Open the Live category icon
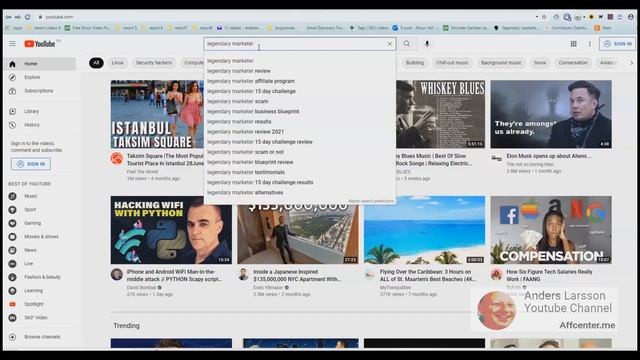 [x=13, y=264]
